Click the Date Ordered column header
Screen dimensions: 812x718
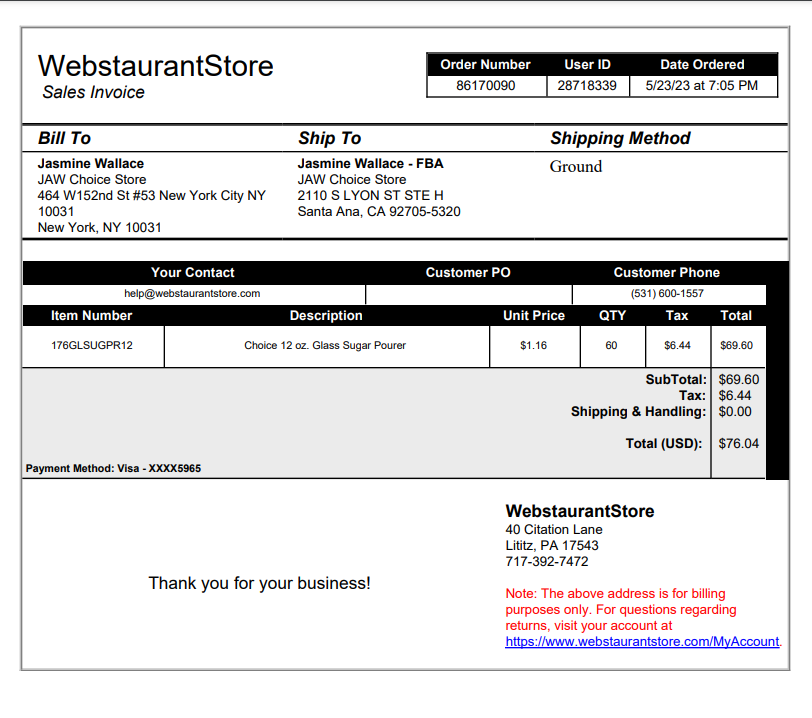pyautogui.click(x=702, y=64)
